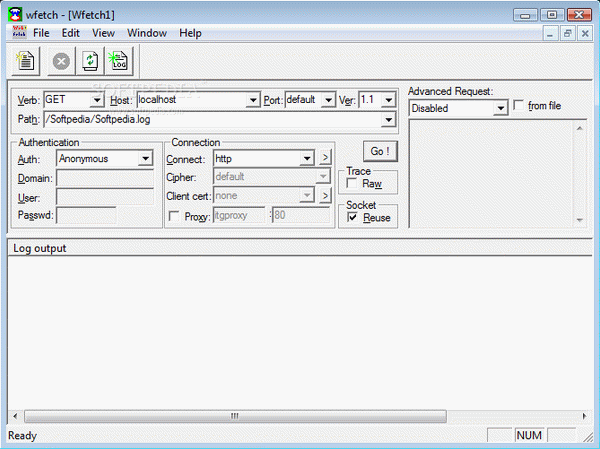Expand the Port dropdown showing default

(328, 100)
